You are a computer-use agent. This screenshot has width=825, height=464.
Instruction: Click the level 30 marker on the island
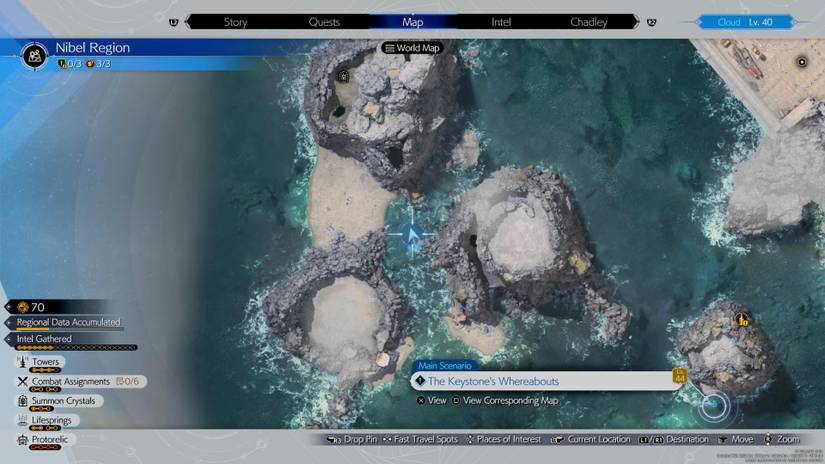click(x=742, y=320)
